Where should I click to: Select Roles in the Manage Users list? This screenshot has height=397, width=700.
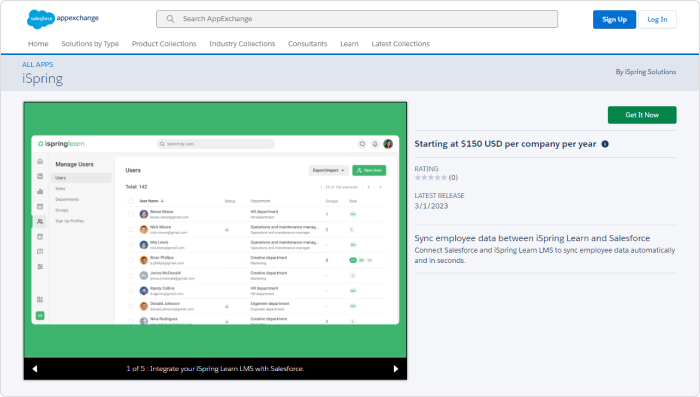[60, 188]
